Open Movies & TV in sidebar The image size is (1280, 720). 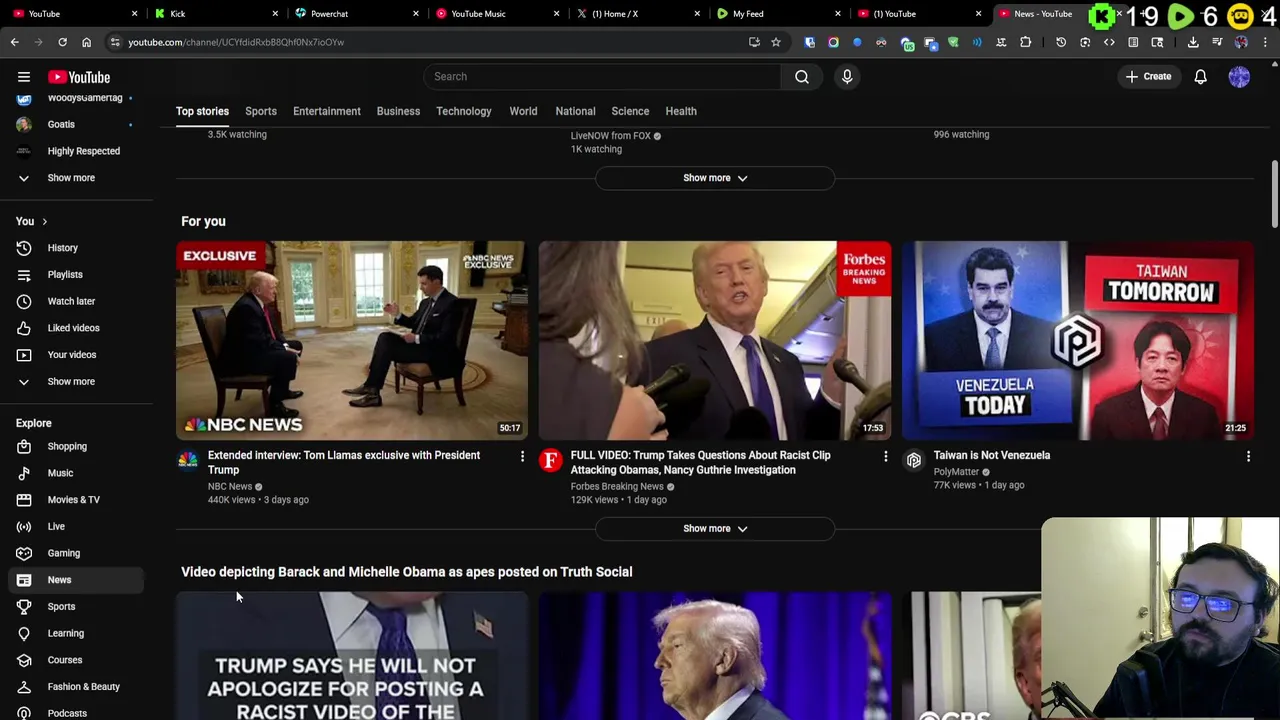tap(77, 499)
